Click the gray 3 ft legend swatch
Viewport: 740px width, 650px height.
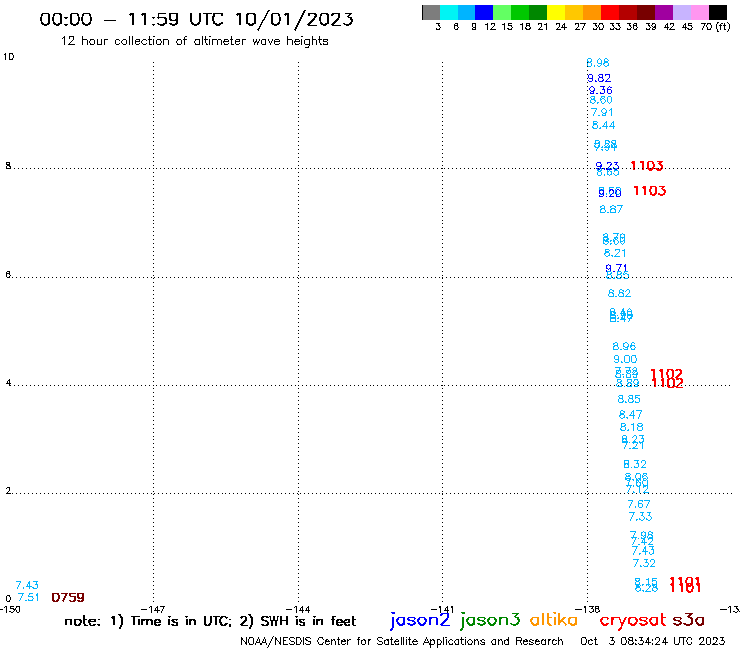pos(431,12)
